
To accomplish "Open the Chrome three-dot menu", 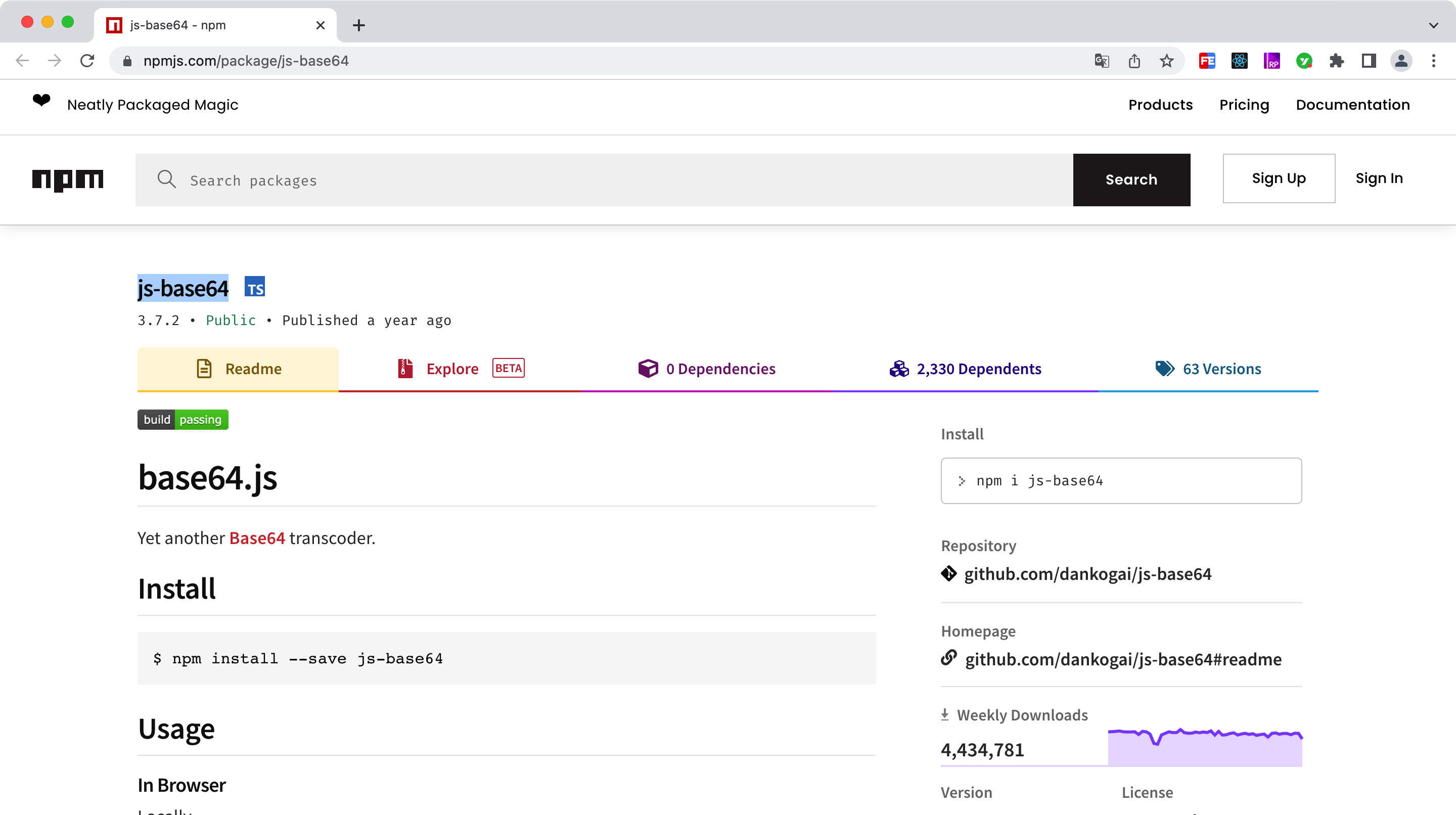I will point(1433,61).
